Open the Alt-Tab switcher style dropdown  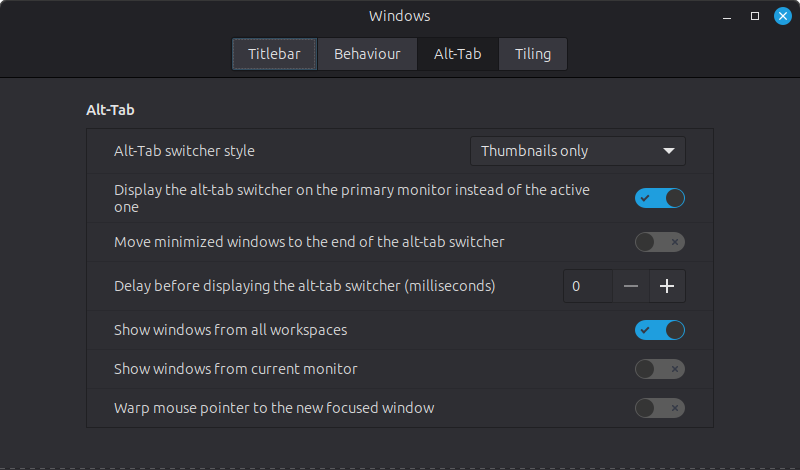(x=578, y=151)
